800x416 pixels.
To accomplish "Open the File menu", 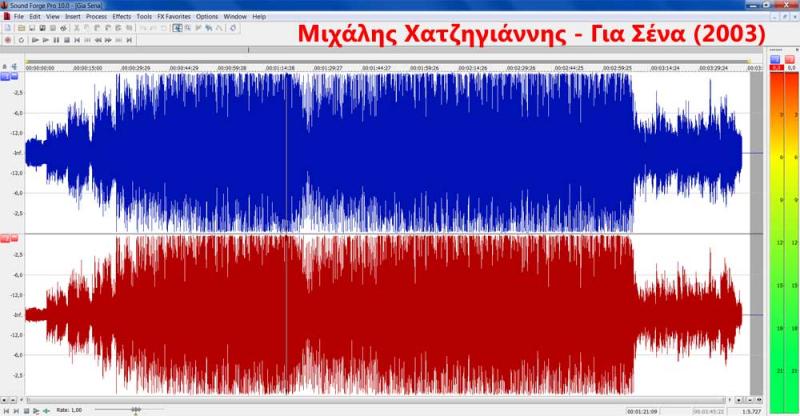I will pos(19,16).
